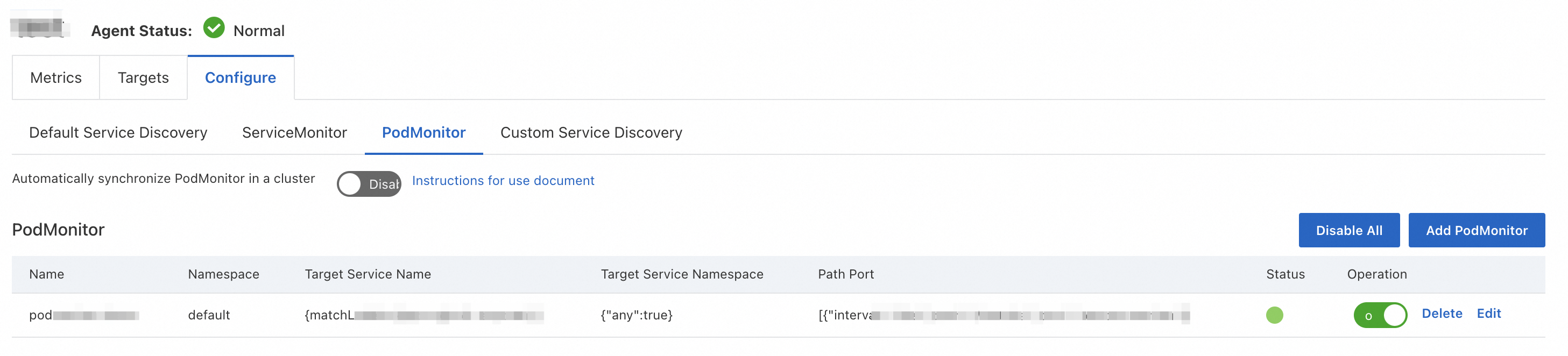Click the green Agent Status checkmark icon
This screenshot has width=1568, height=356.
click(x=214, y=28)
